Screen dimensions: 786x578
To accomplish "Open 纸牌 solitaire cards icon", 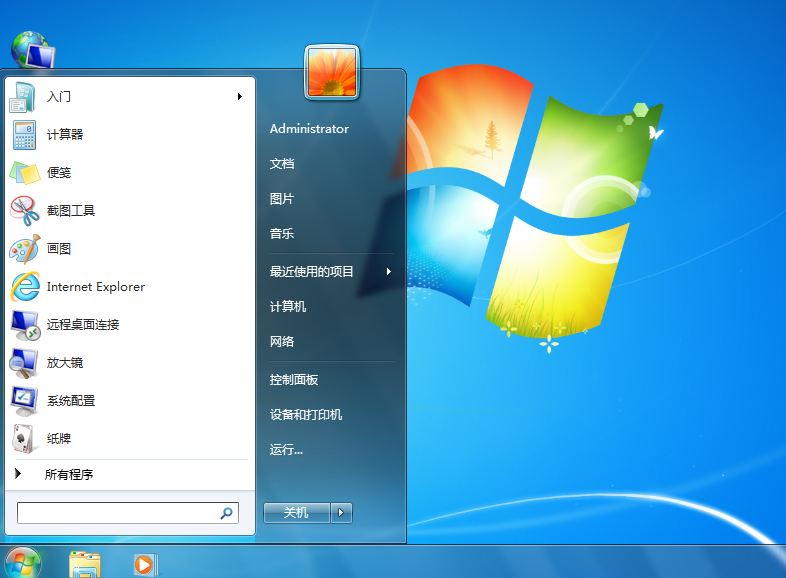I will coord(25,438).
